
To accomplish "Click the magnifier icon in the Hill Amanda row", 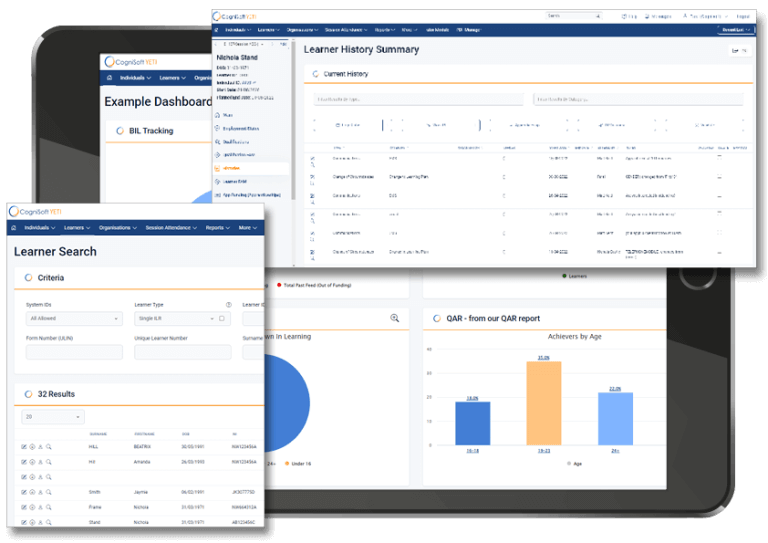I will [48, 462].
